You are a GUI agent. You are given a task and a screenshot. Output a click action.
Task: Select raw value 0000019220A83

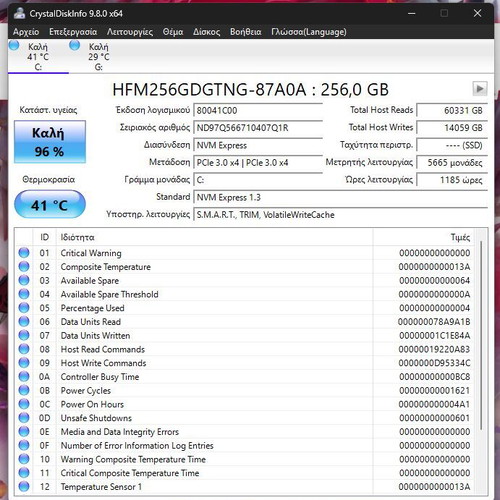point(434,349)
